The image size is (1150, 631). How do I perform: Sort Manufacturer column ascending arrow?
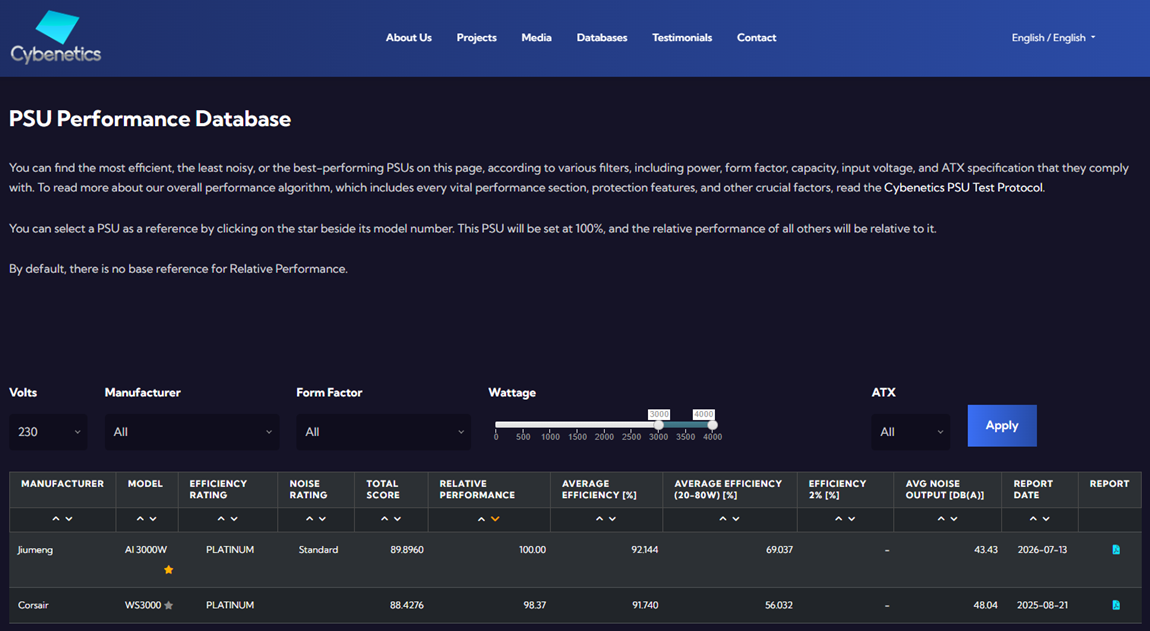pos(56,519)
